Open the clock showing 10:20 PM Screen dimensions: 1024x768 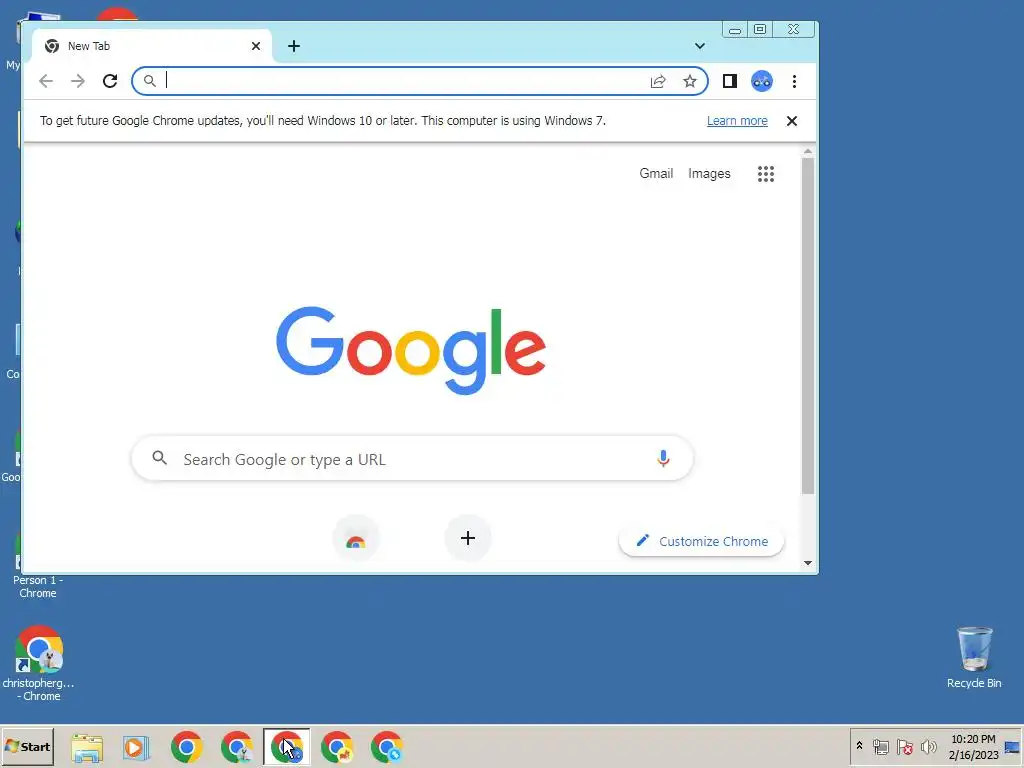click(x=973, y=746)
